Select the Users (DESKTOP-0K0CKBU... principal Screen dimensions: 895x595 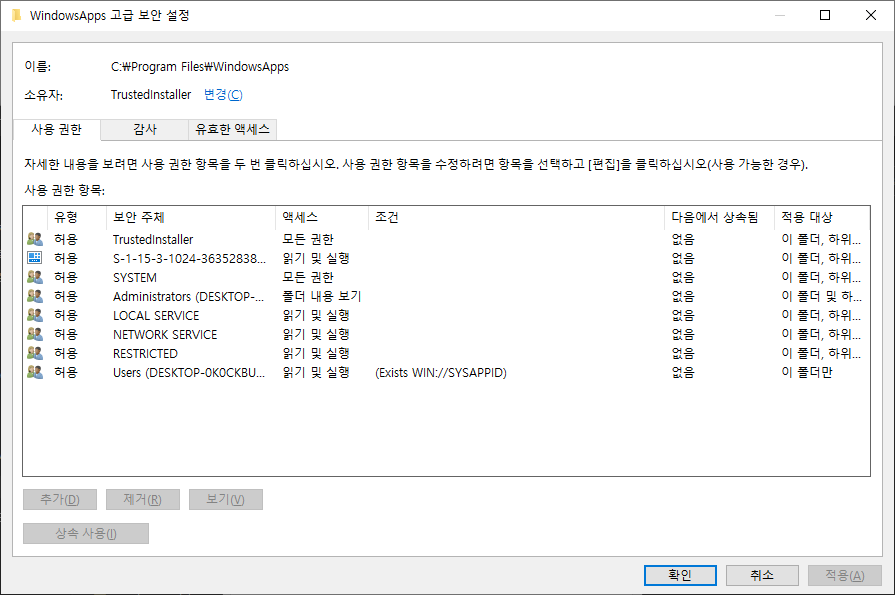[x=189, y=372]
